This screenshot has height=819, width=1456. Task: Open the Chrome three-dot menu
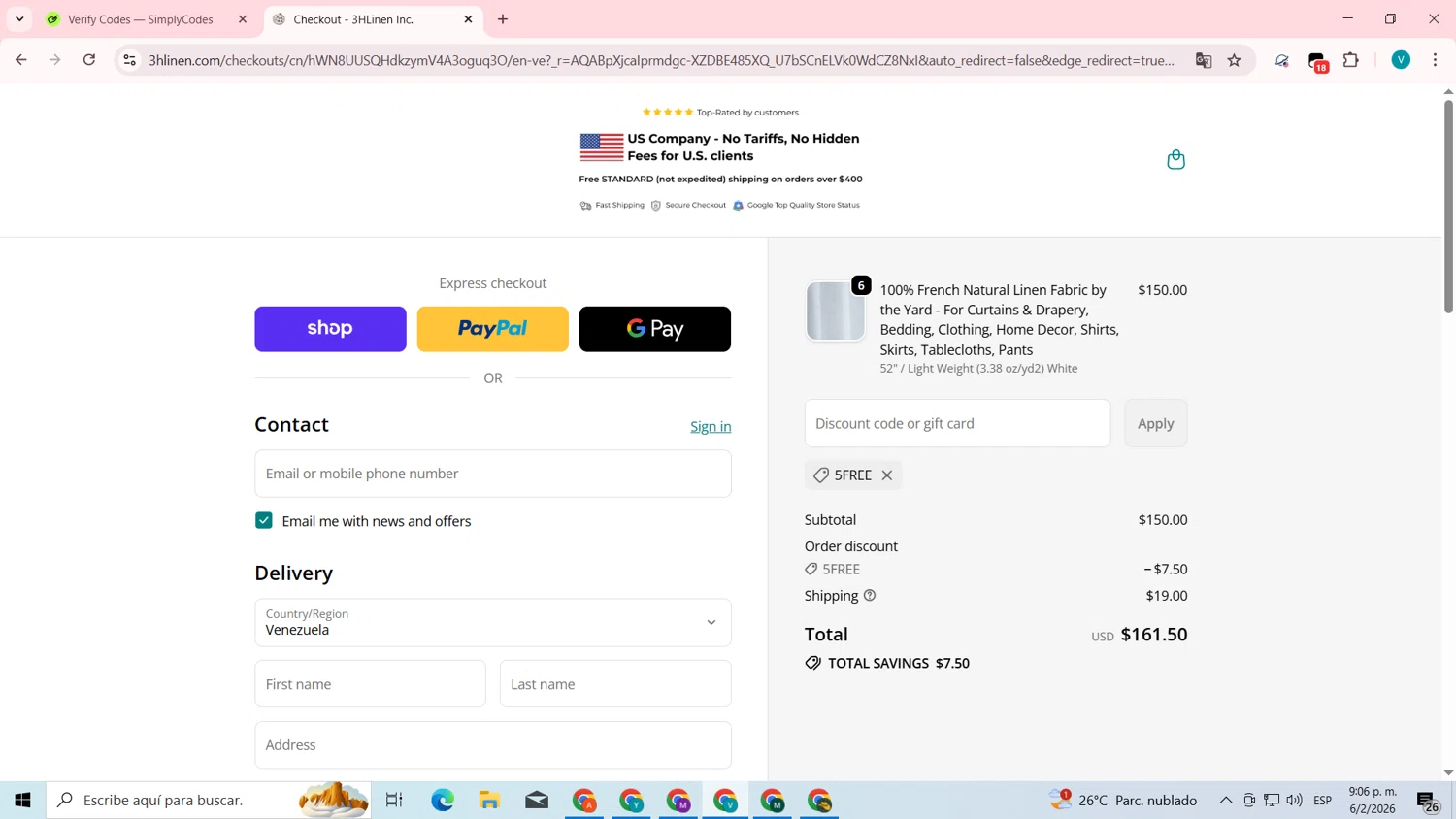click(x=1435, y=60)
